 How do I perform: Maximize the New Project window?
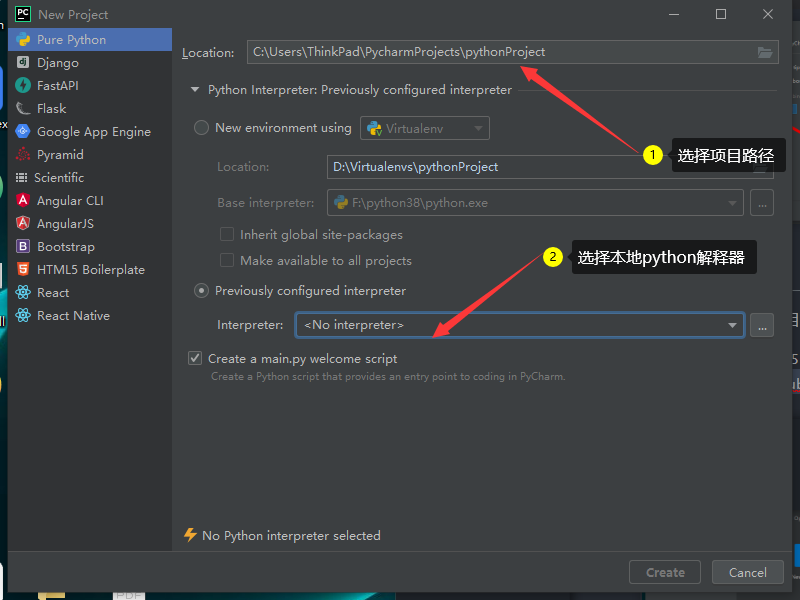coord(721,14)
